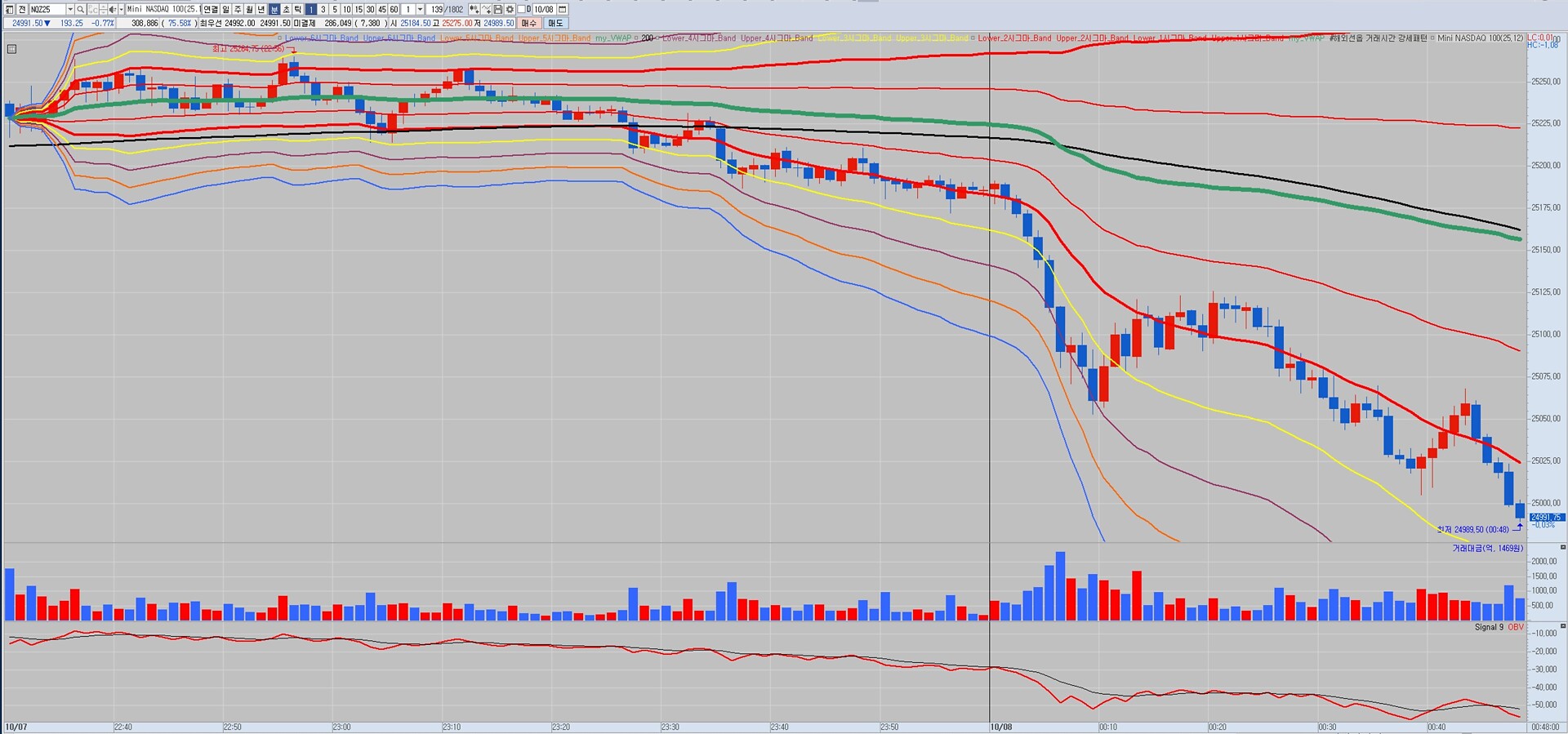Click the magnifier symbol search icon
1568x734 pixels.
[x=81, y=9]
